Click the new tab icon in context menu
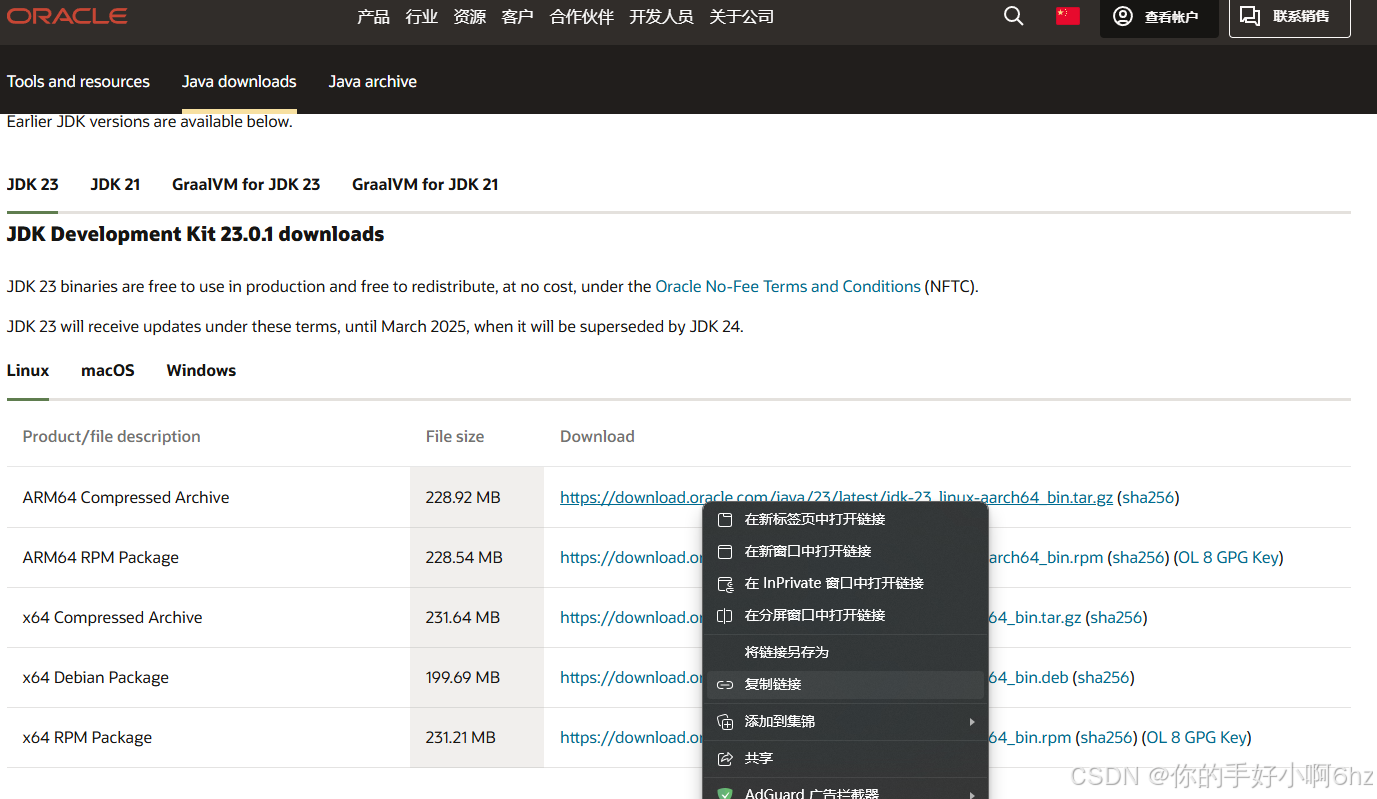 coord(726,520)
